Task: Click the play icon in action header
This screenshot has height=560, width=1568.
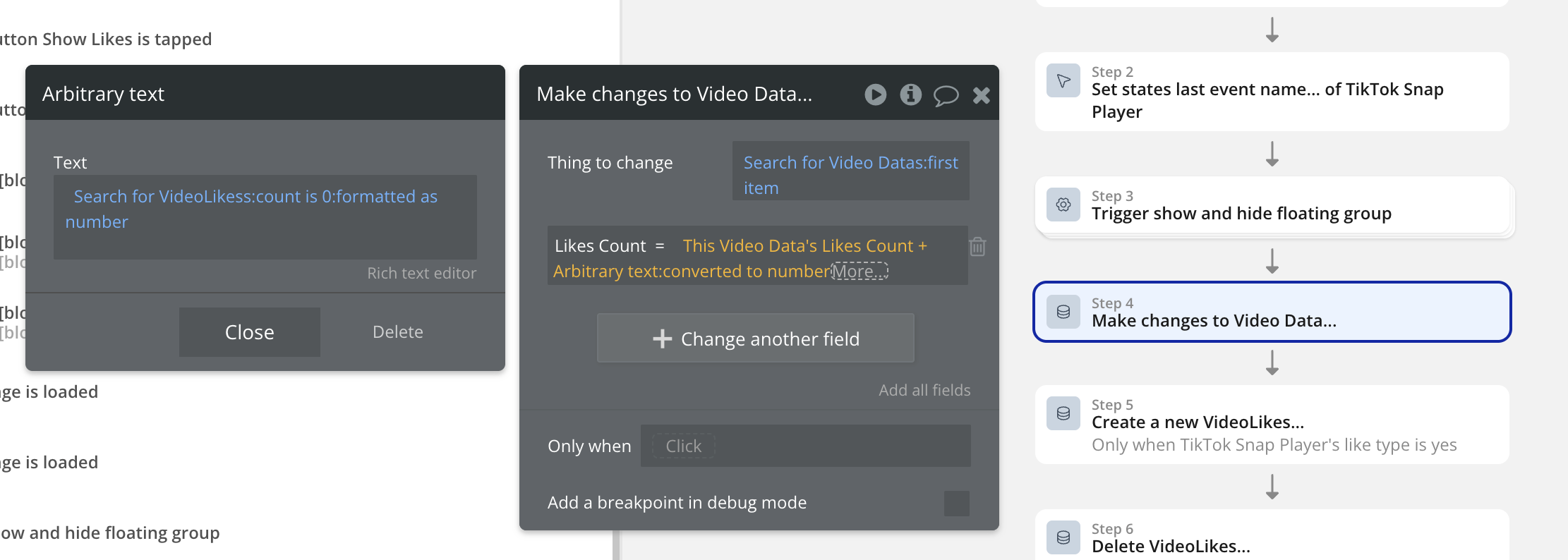Action: (x=875, y=95)
